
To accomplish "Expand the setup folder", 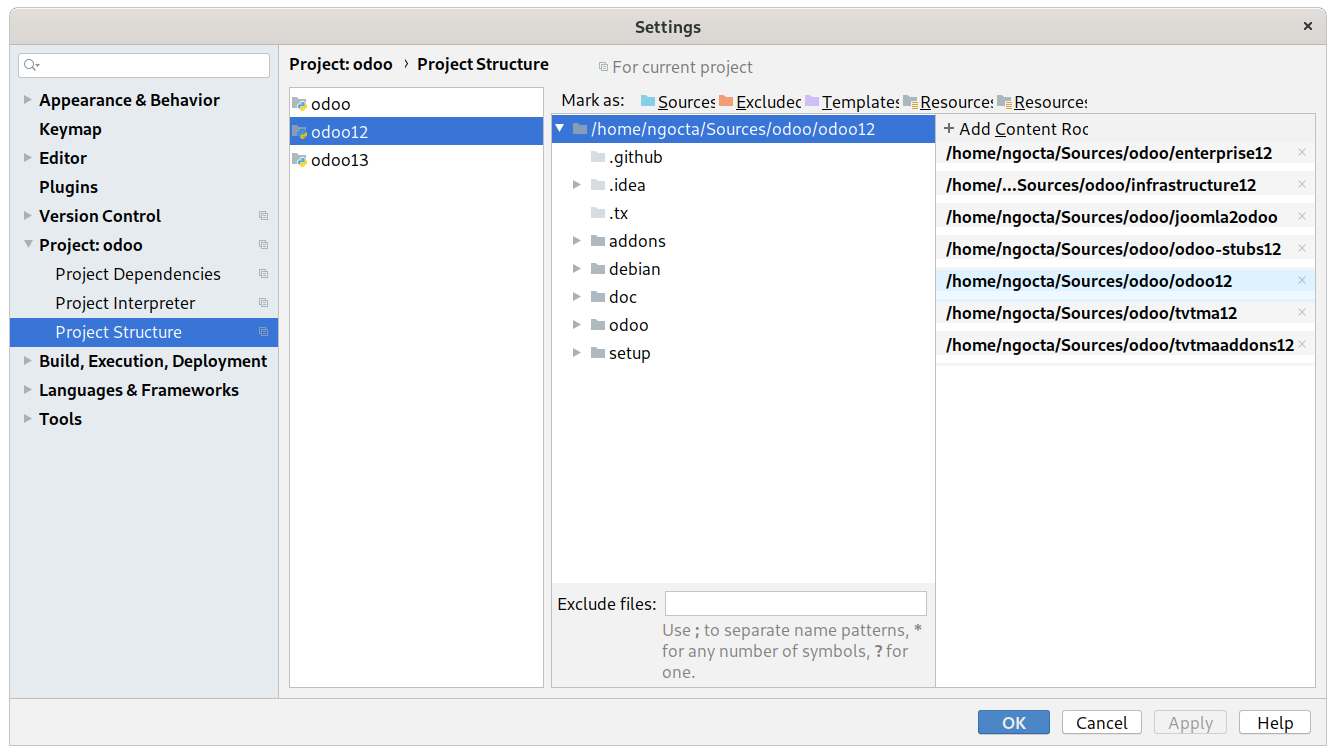I will [577, 353].
